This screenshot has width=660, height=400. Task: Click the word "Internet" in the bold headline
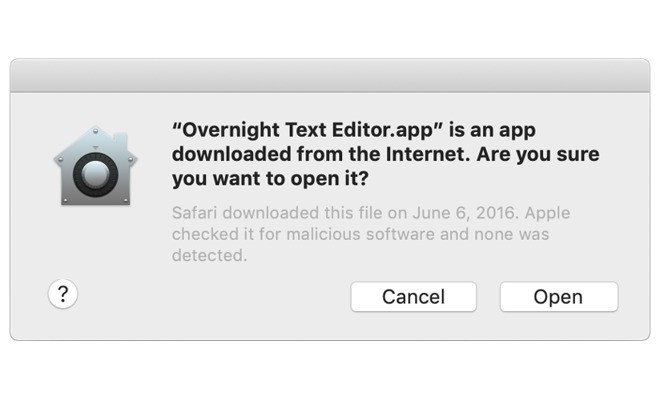point(427,154)
